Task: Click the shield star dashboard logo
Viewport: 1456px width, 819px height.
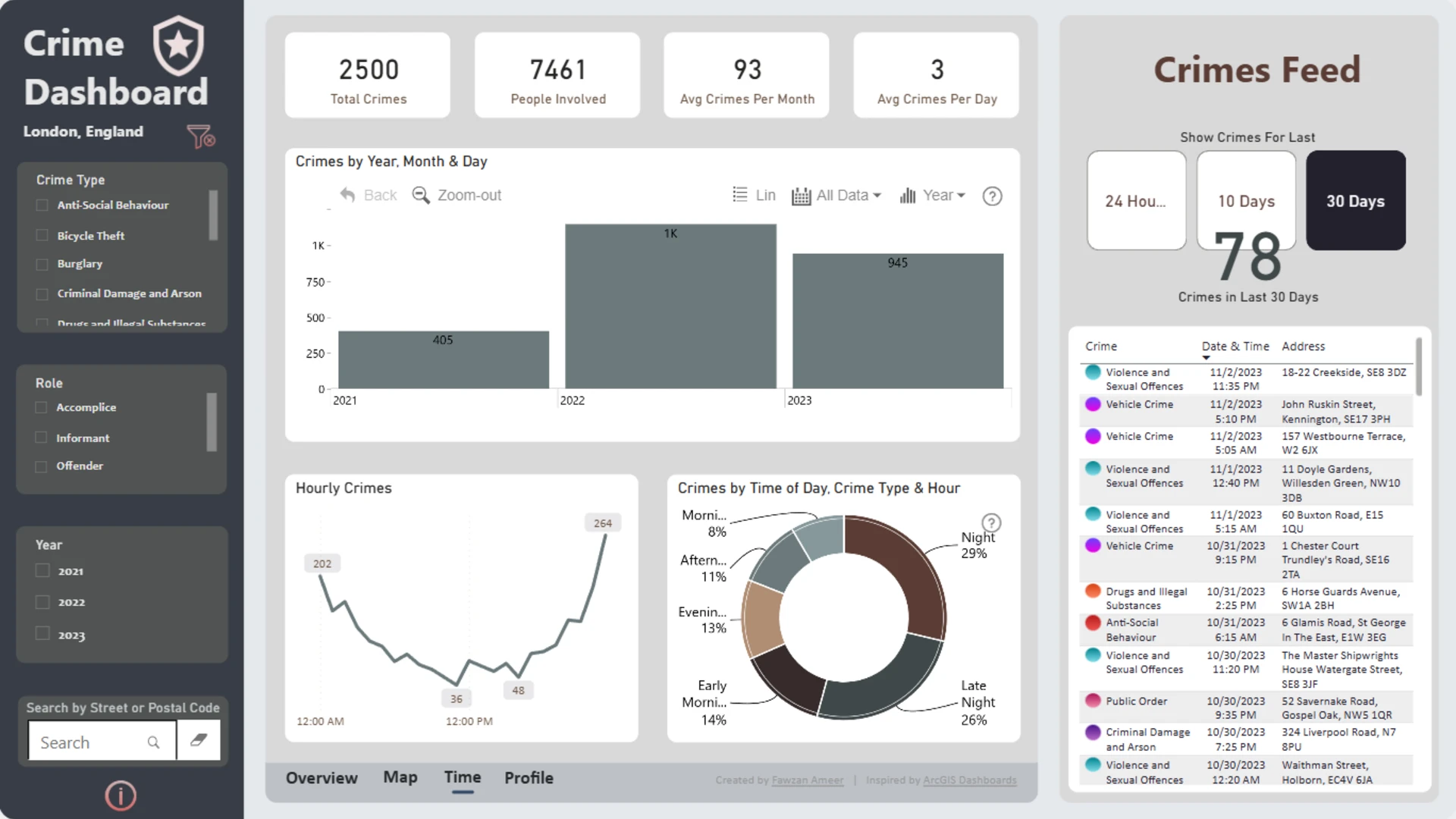Action: click(x=178, y=46)
